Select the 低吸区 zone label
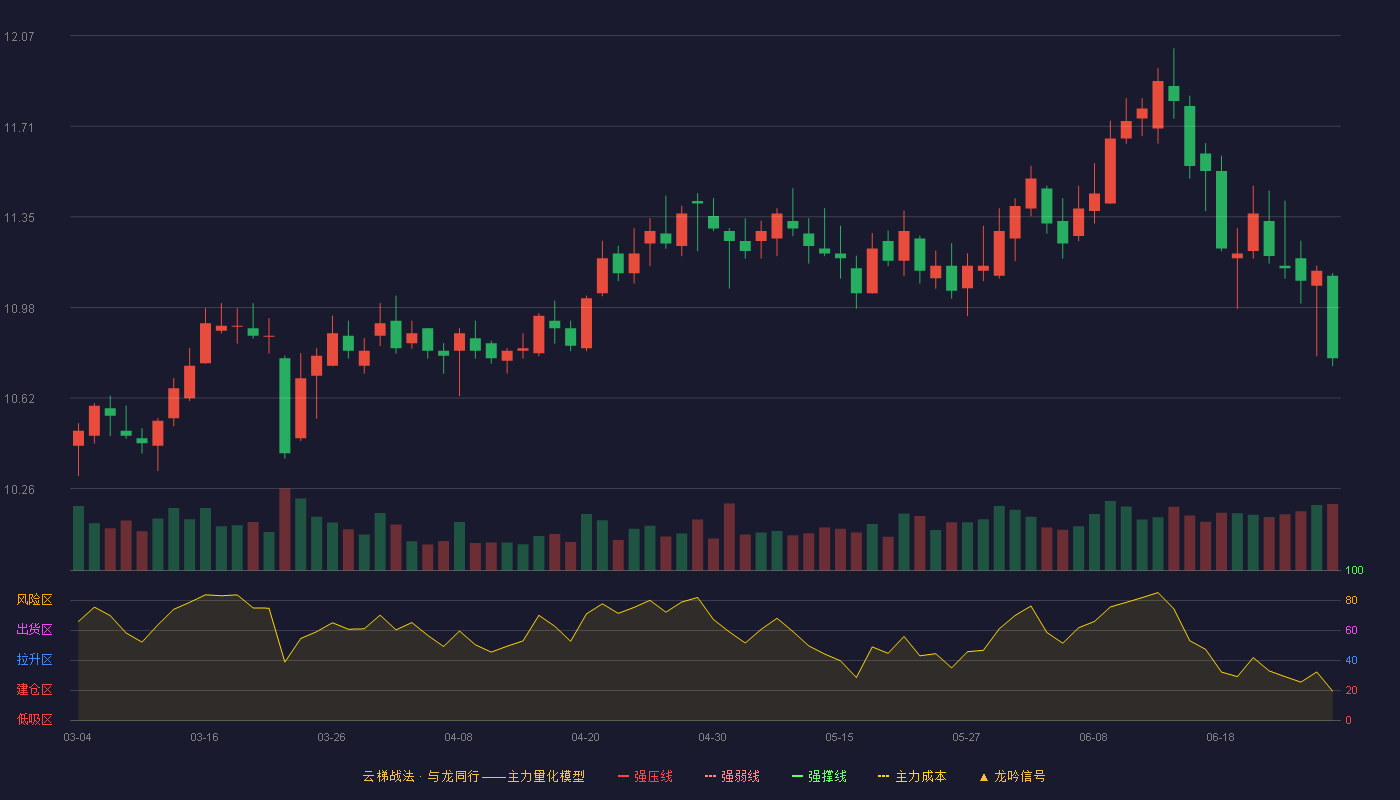 [34, 719]
